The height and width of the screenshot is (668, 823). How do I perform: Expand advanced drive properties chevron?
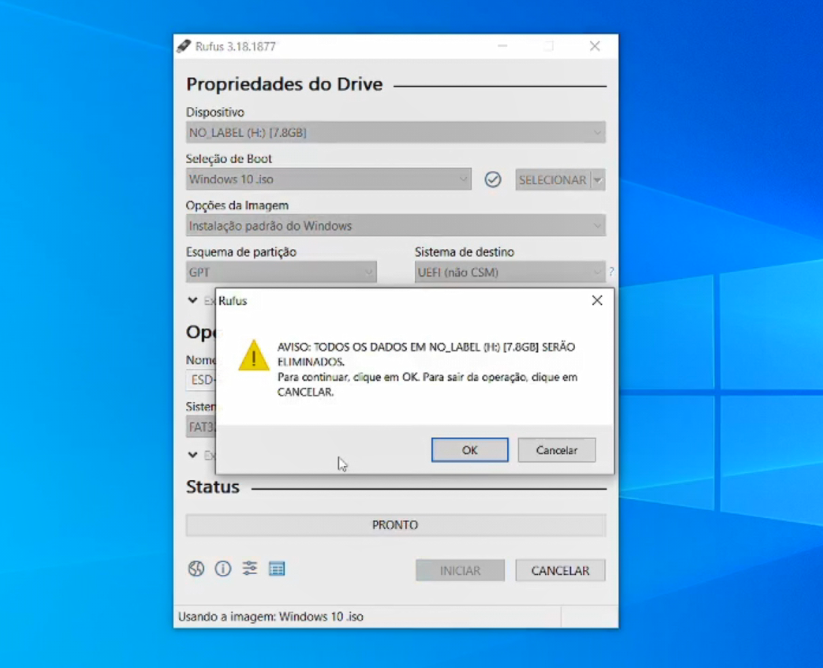click(193, 300)
